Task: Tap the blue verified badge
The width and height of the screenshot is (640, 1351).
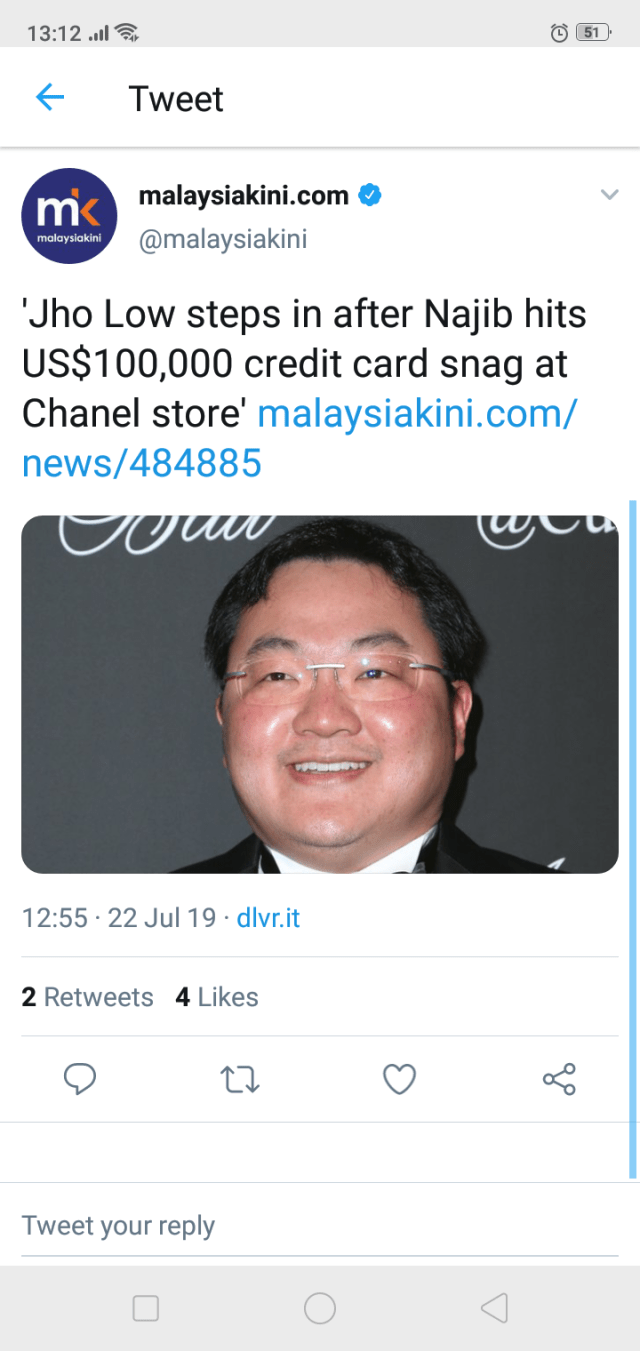Action: pyautogui.click(x=370, y=195)
